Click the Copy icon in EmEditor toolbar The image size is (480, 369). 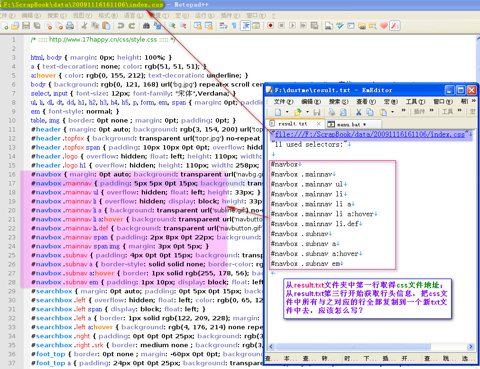click(370, 112)
